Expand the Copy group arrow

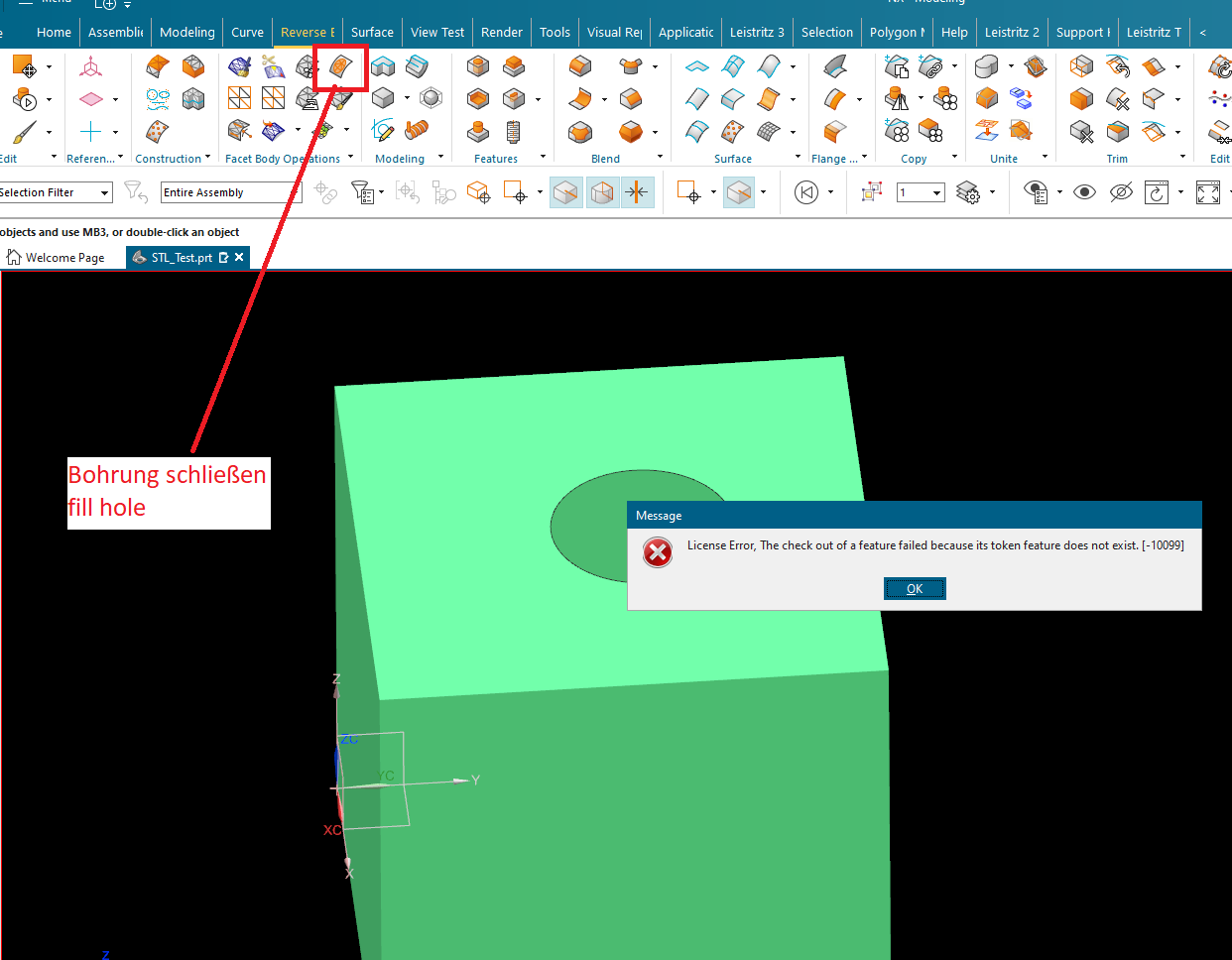coord(954,157)
